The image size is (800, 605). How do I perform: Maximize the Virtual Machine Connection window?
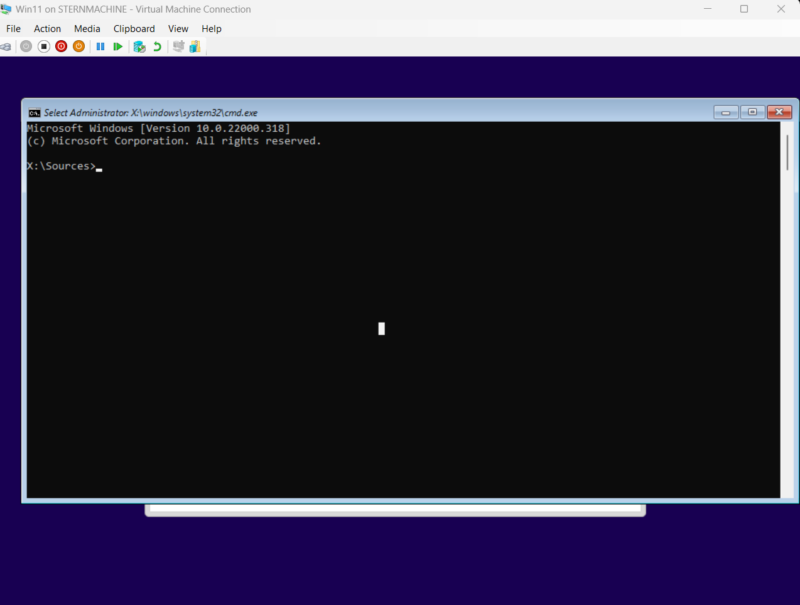click(x=744, y=9)
